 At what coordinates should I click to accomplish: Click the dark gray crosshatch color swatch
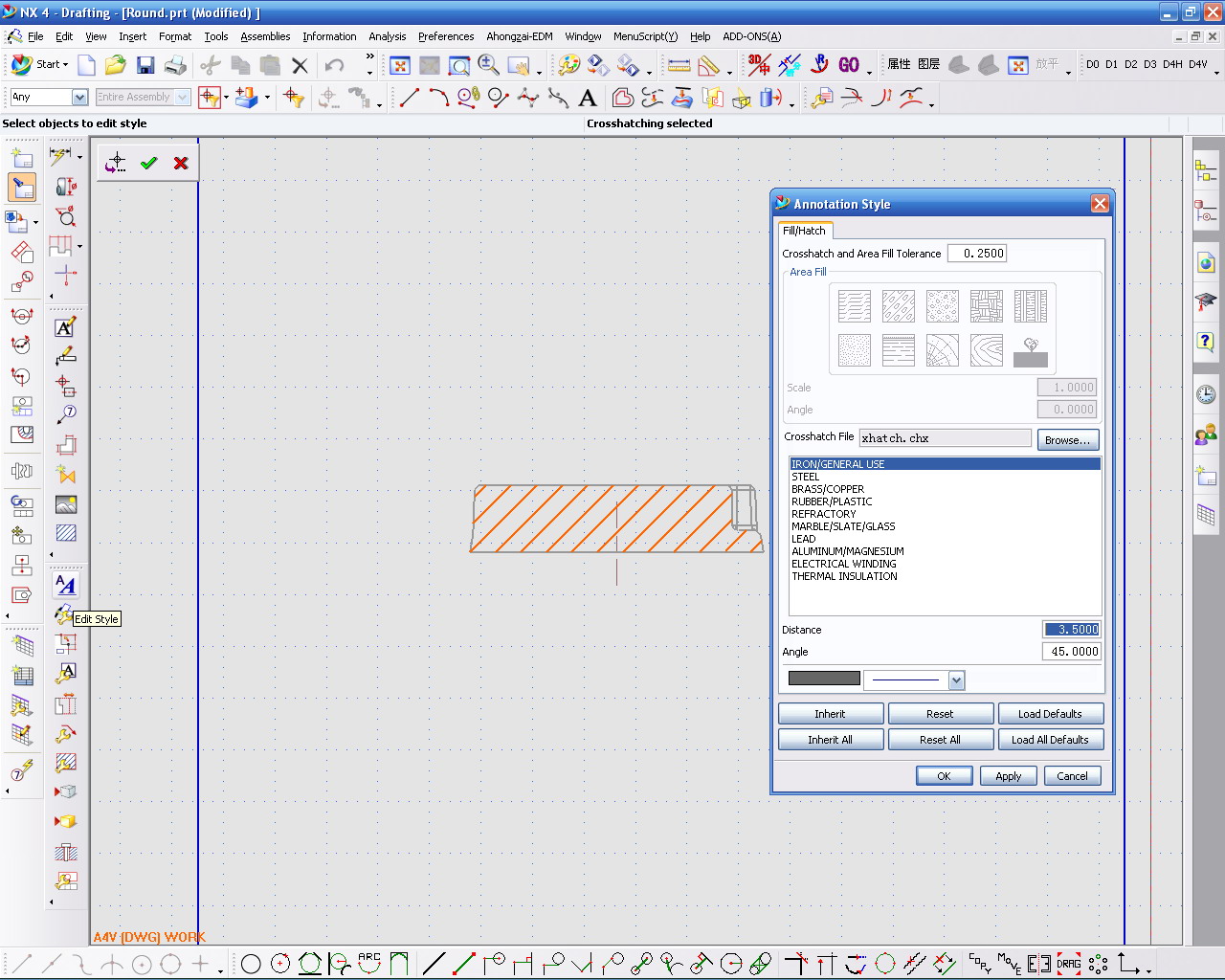[x=824, y=679]
